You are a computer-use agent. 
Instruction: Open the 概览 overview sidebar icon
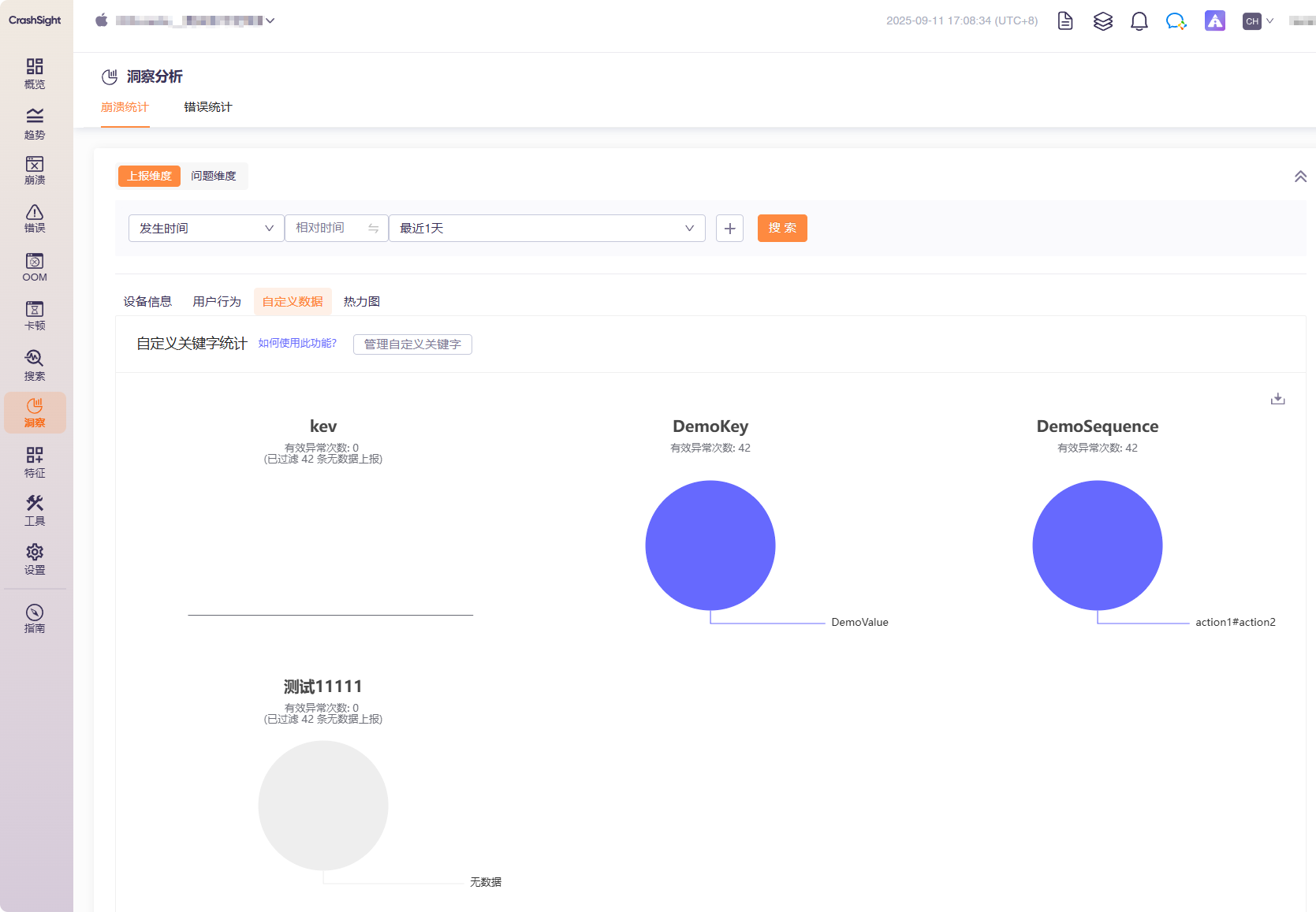click(x=35, y=73)
